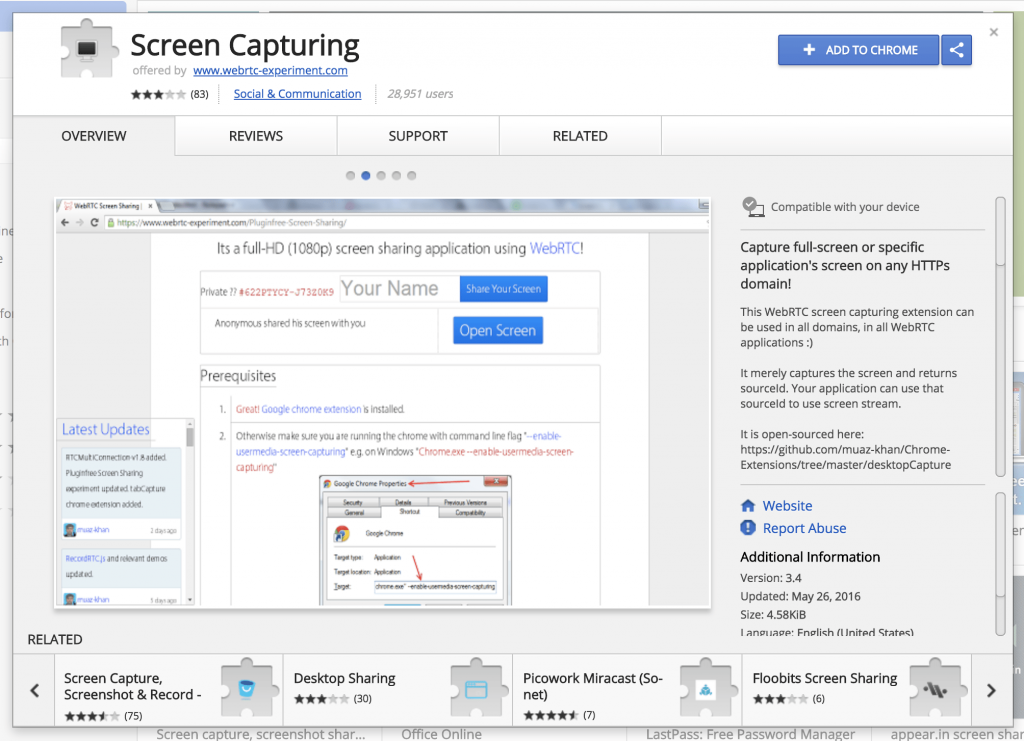This screenshot has height=741, width=1024.
Task: Select the fifth screenshot carousel dot
Action: click(411, 176)
